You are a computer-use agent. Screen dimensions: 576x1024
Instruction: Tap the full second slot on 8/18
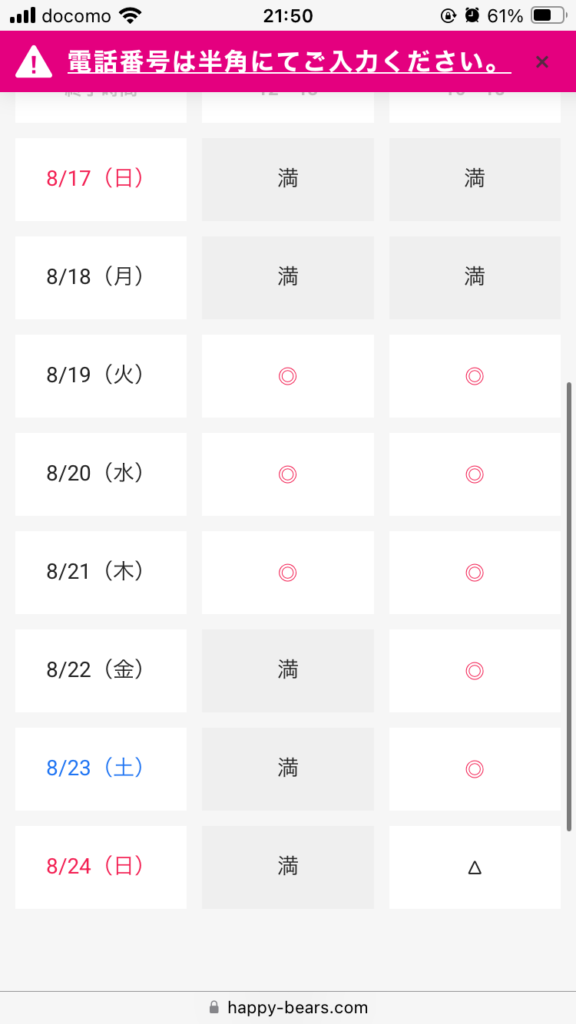(x=475, y=278)
